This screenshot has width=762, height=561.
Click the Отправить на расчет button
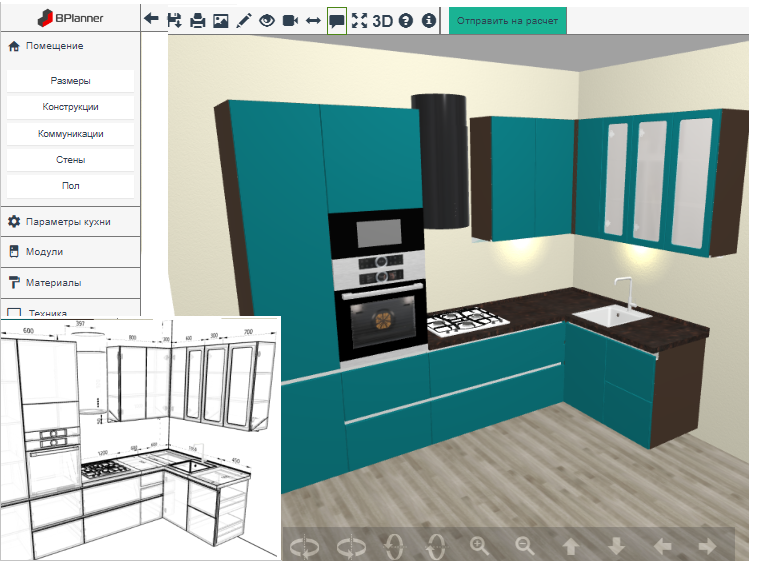(x=507, y=20)
